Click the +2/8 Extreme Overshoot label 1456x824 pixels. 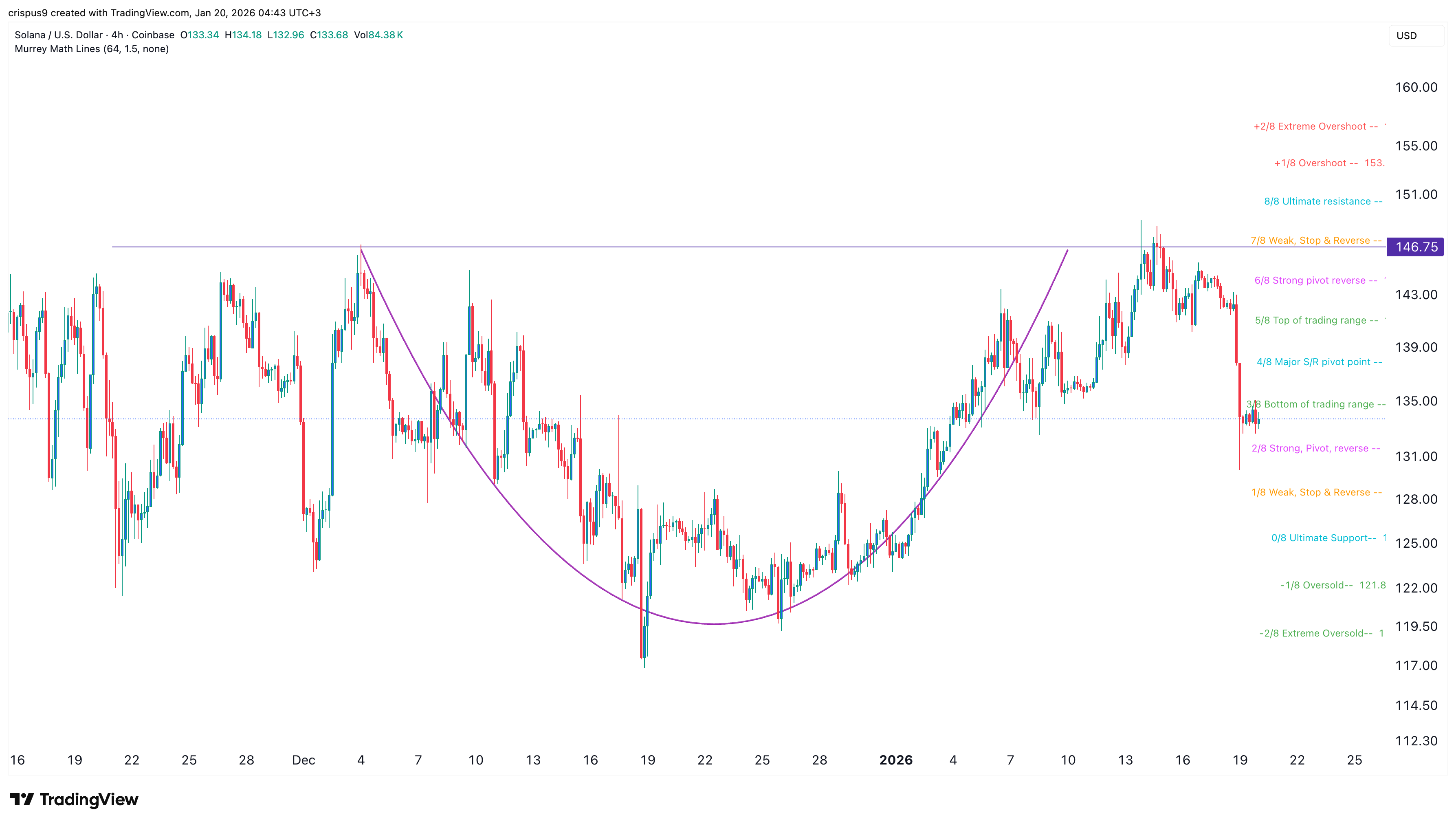coord(1315,127)
